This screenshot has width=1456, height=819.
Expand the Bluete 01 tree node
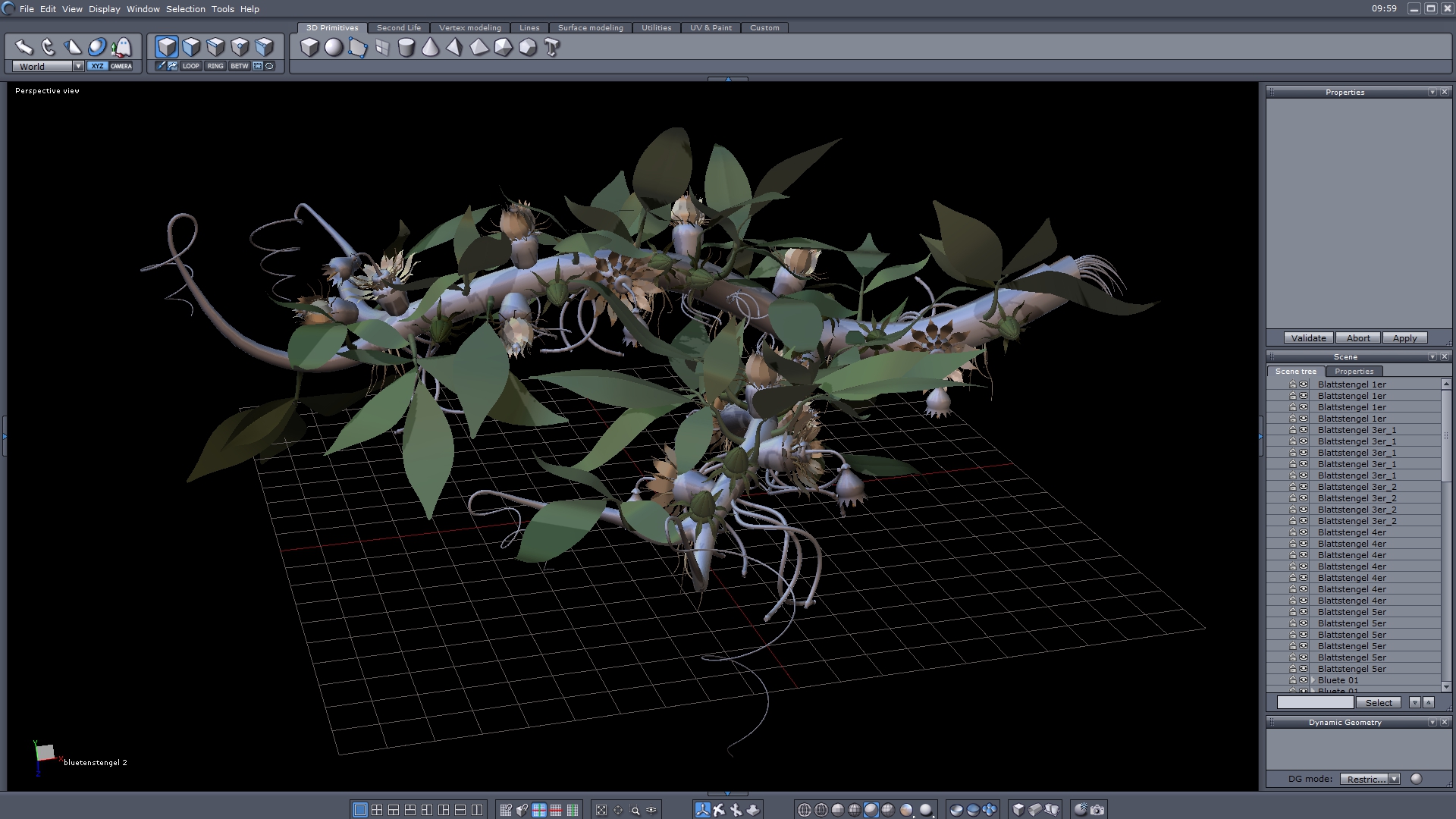click(1313, 680)
